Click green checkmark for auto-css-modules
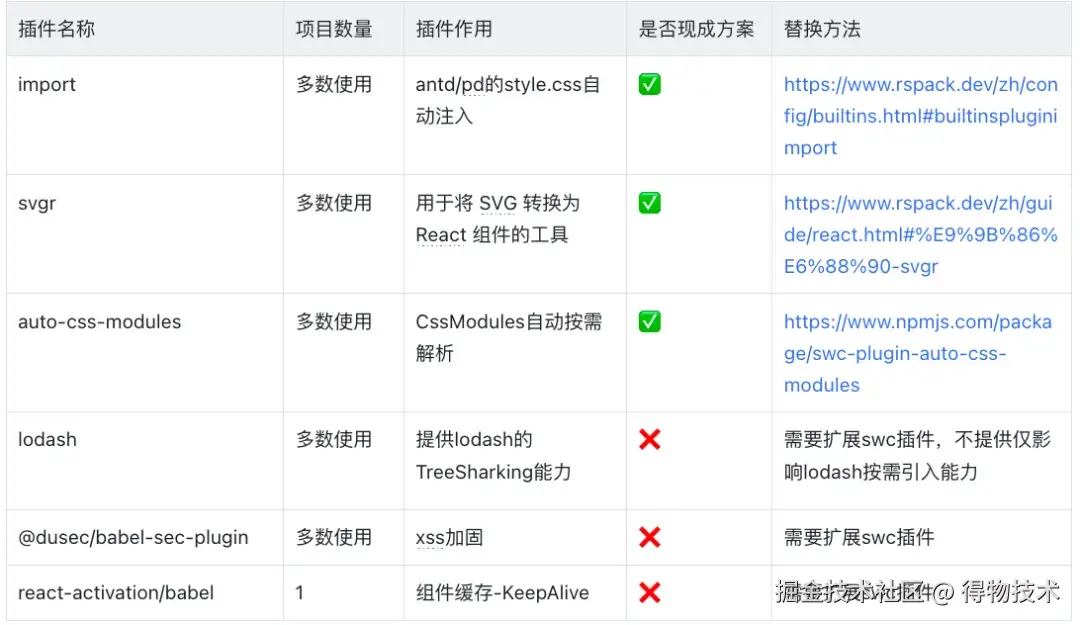Image resolution: width=1080 pixels, height=625 pixels. (649, 321)
